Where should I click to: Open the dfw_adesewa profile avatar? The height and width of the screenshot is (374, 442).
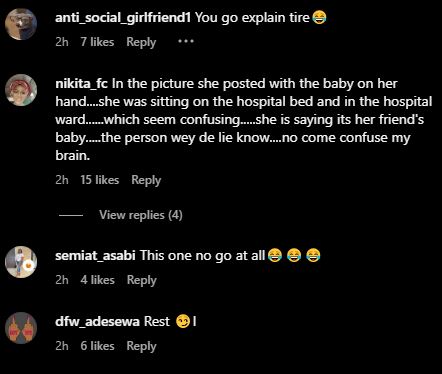coord(21,328)
